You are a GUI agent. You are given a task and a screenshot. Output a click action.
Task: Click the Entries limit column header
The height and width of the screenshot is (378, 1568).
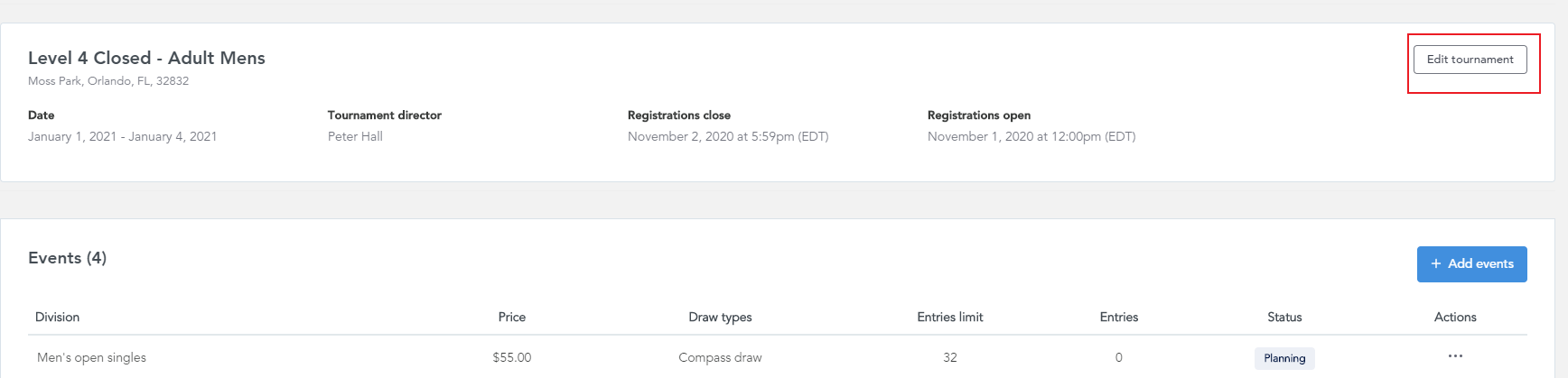(949, 317)
